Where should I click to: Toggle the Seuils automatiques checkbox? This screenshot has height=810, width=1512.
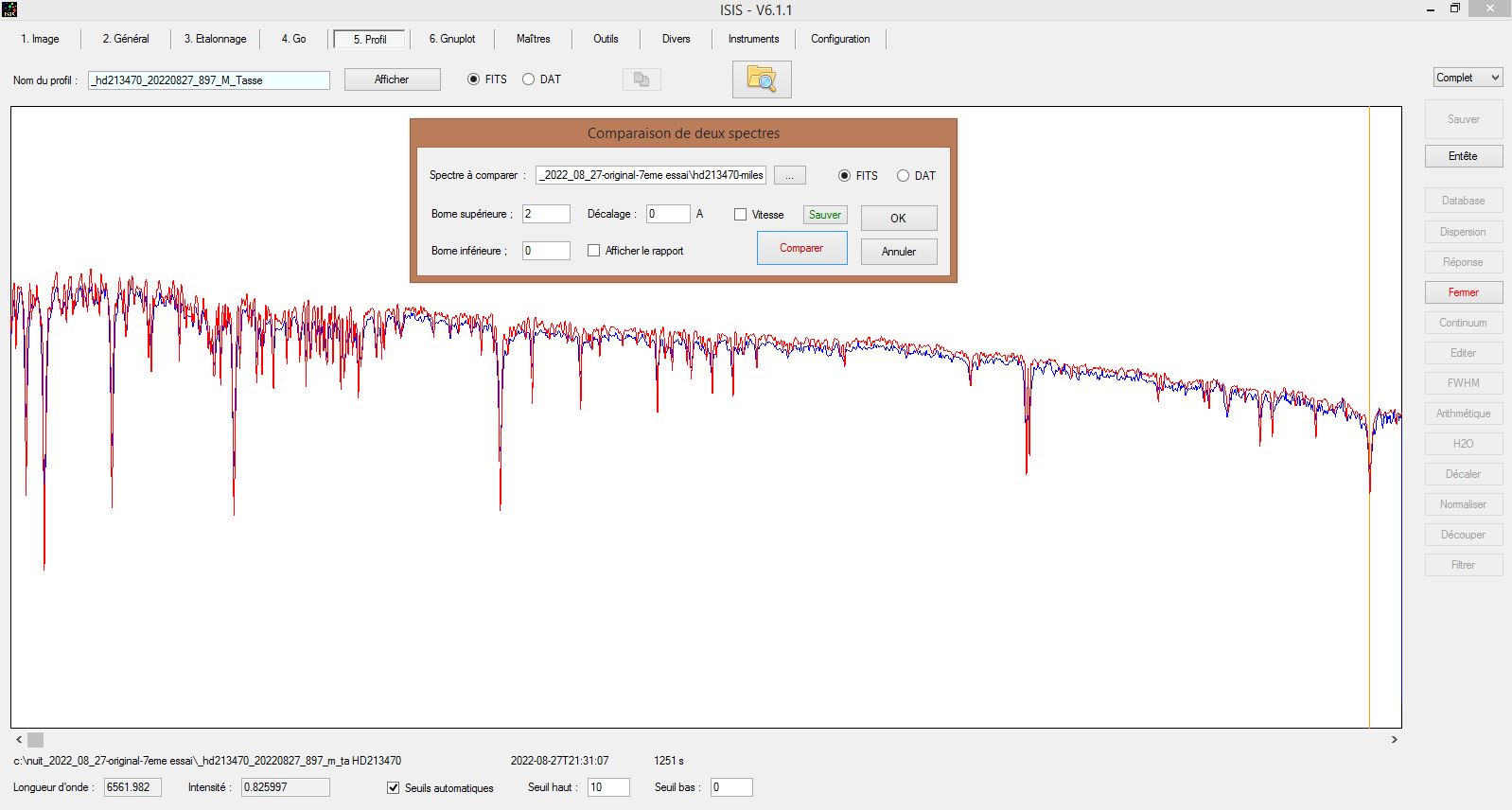[x=394, y=788]
